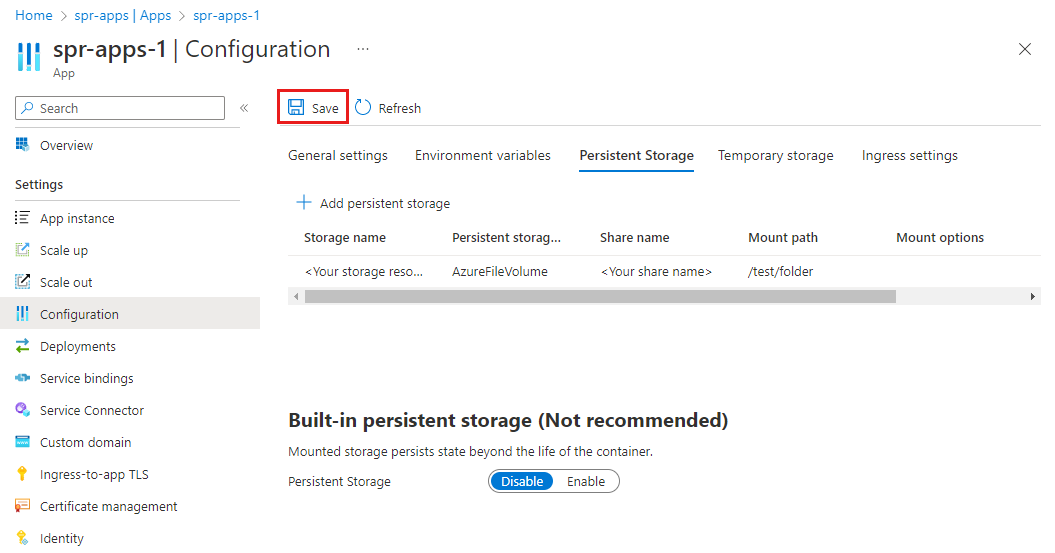Open the more options ellipsis menu

click(x=362, y=49)
